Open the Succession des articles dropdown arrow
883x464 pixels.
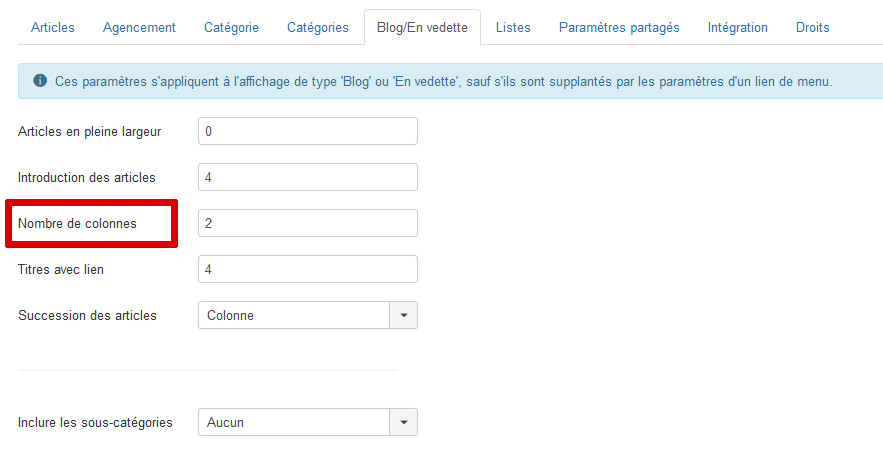pyautogui.click(x=403, y=315)
